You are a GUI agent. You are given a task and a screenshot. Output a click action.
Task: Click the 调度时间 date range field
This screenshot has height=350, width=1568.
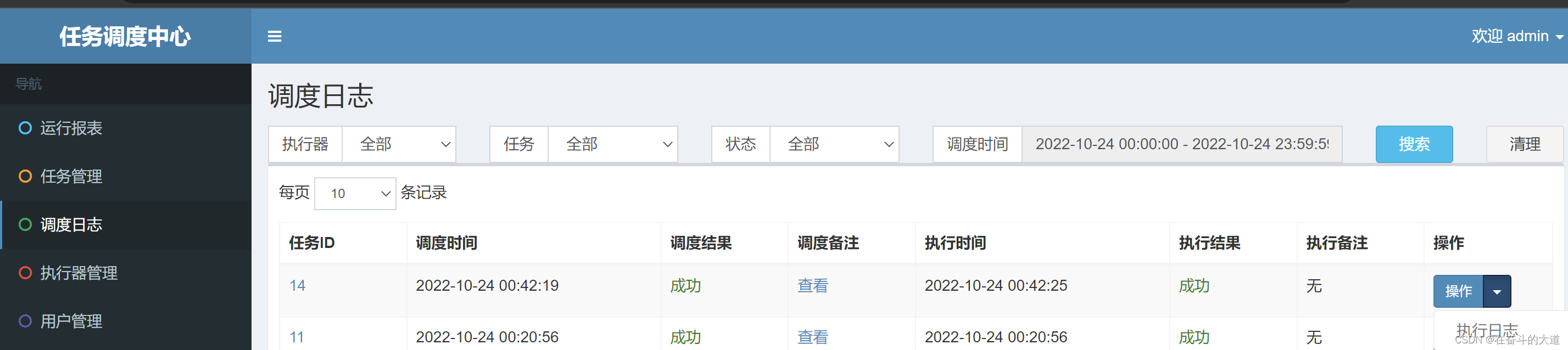(1181, 145)
